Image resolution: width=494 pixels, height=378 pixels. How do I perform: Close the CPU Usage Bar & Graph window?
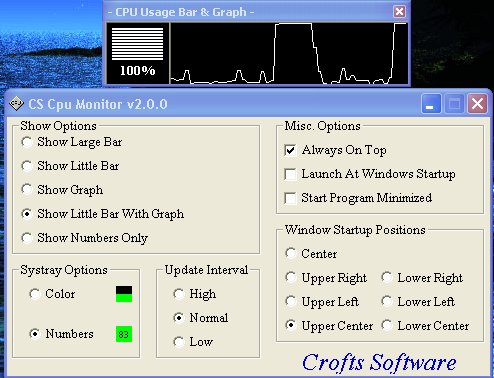(x=399, y=12)
